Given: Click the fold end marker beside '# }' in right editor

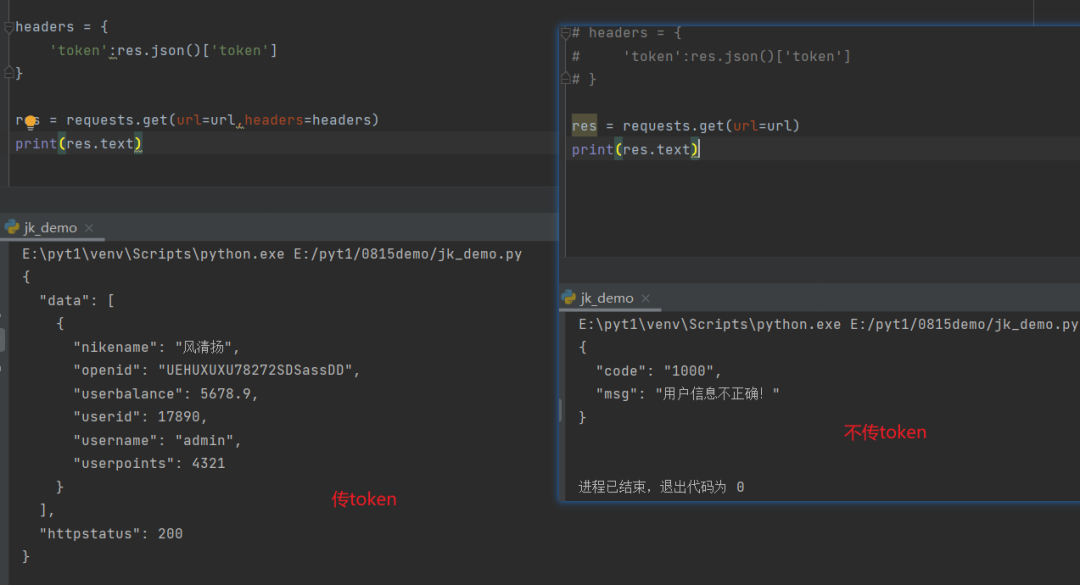Looking at the screenshot, I should click(x=565, y=79).
